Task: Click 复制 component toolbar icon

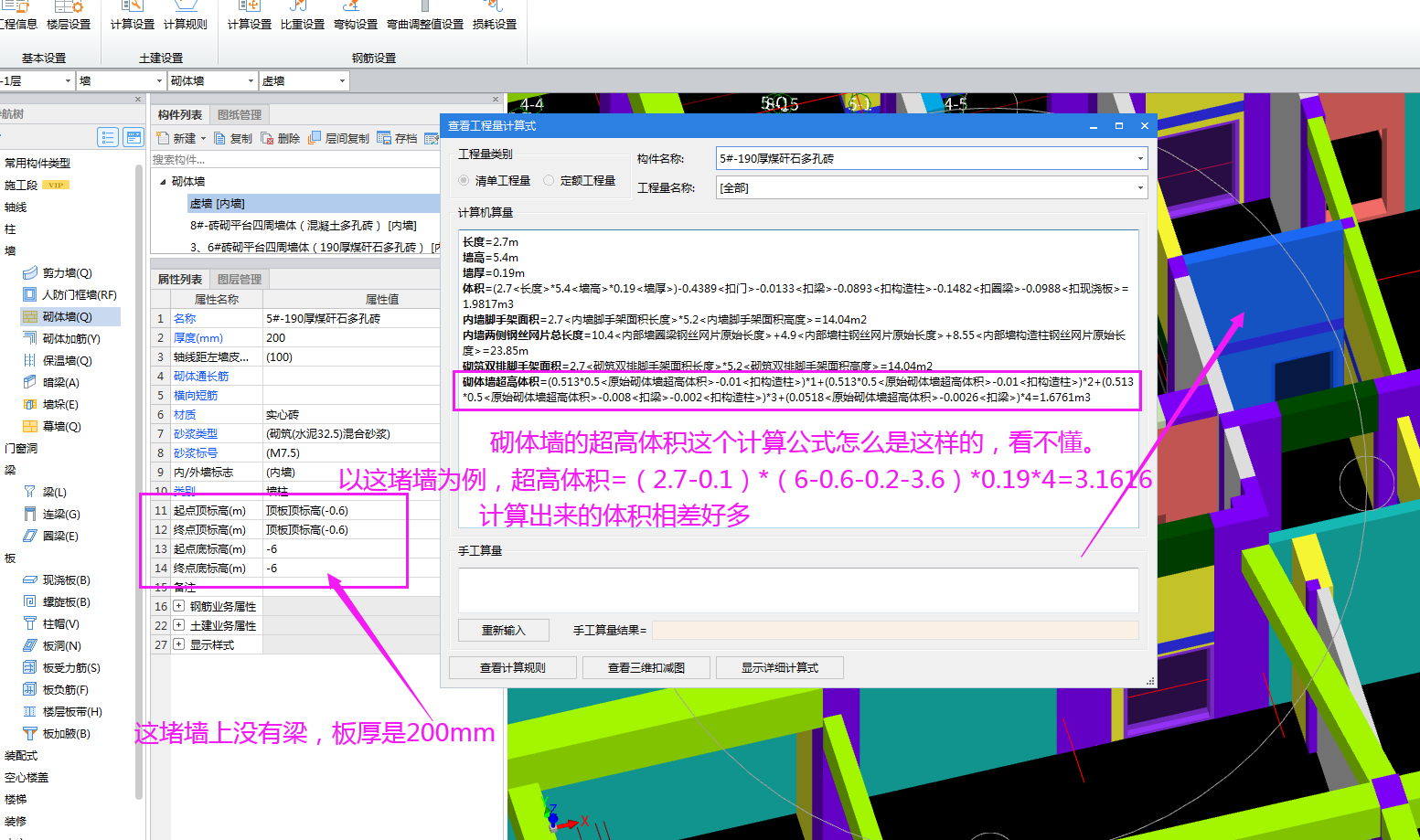Action: click(x=233, y=138)
